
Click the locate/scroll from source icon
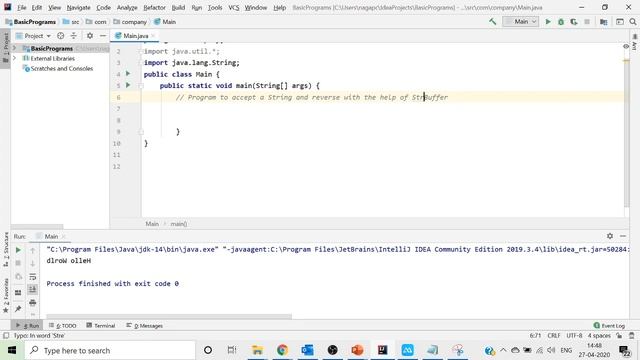[x=60, y=36]
